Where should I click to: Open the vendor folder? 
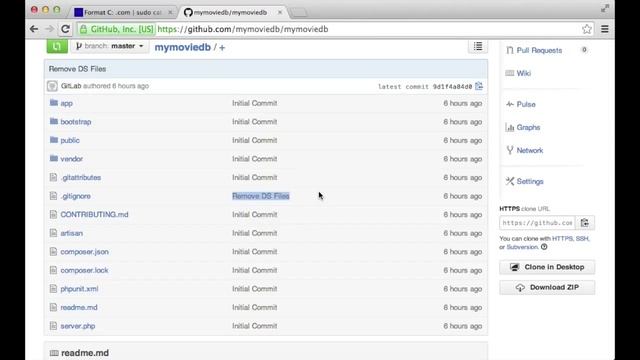71,159
